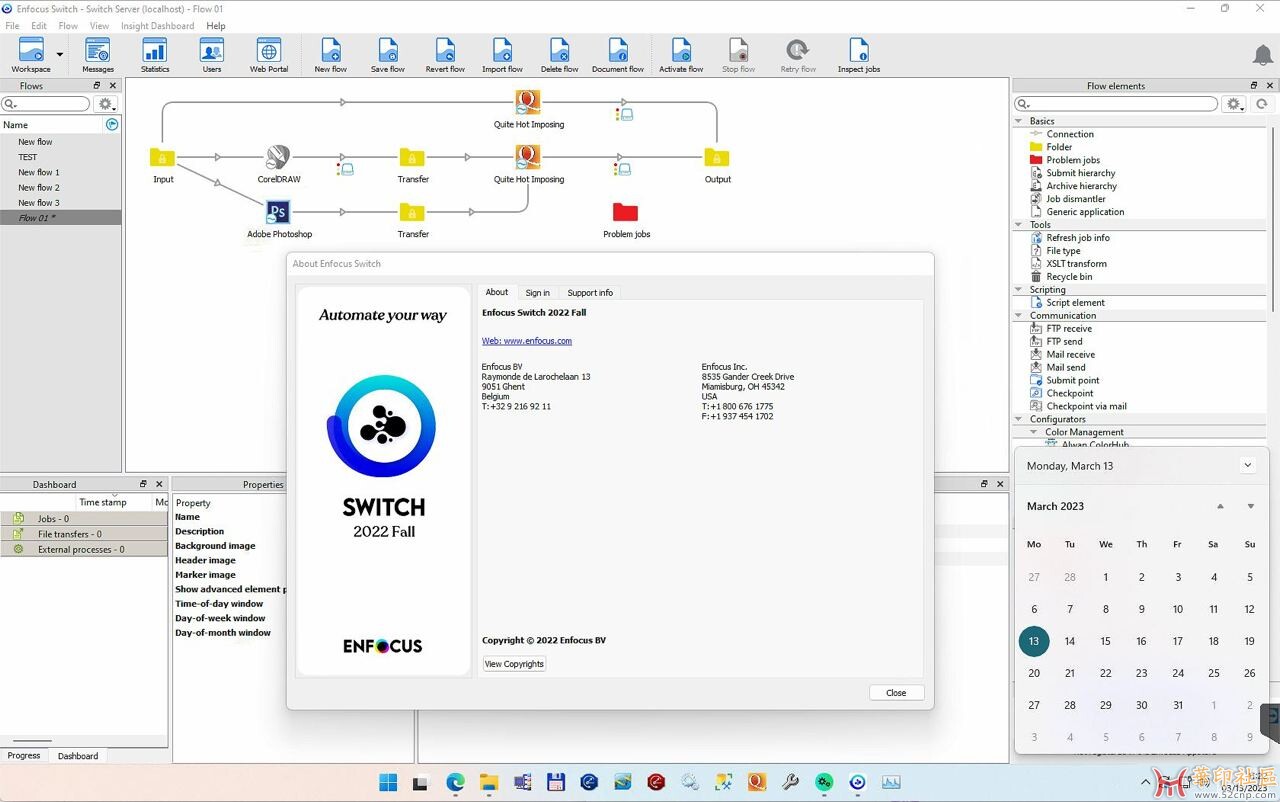Select FTP receive element
Viewport: 1280px width, 802px height.
[x=1068, y=329]
